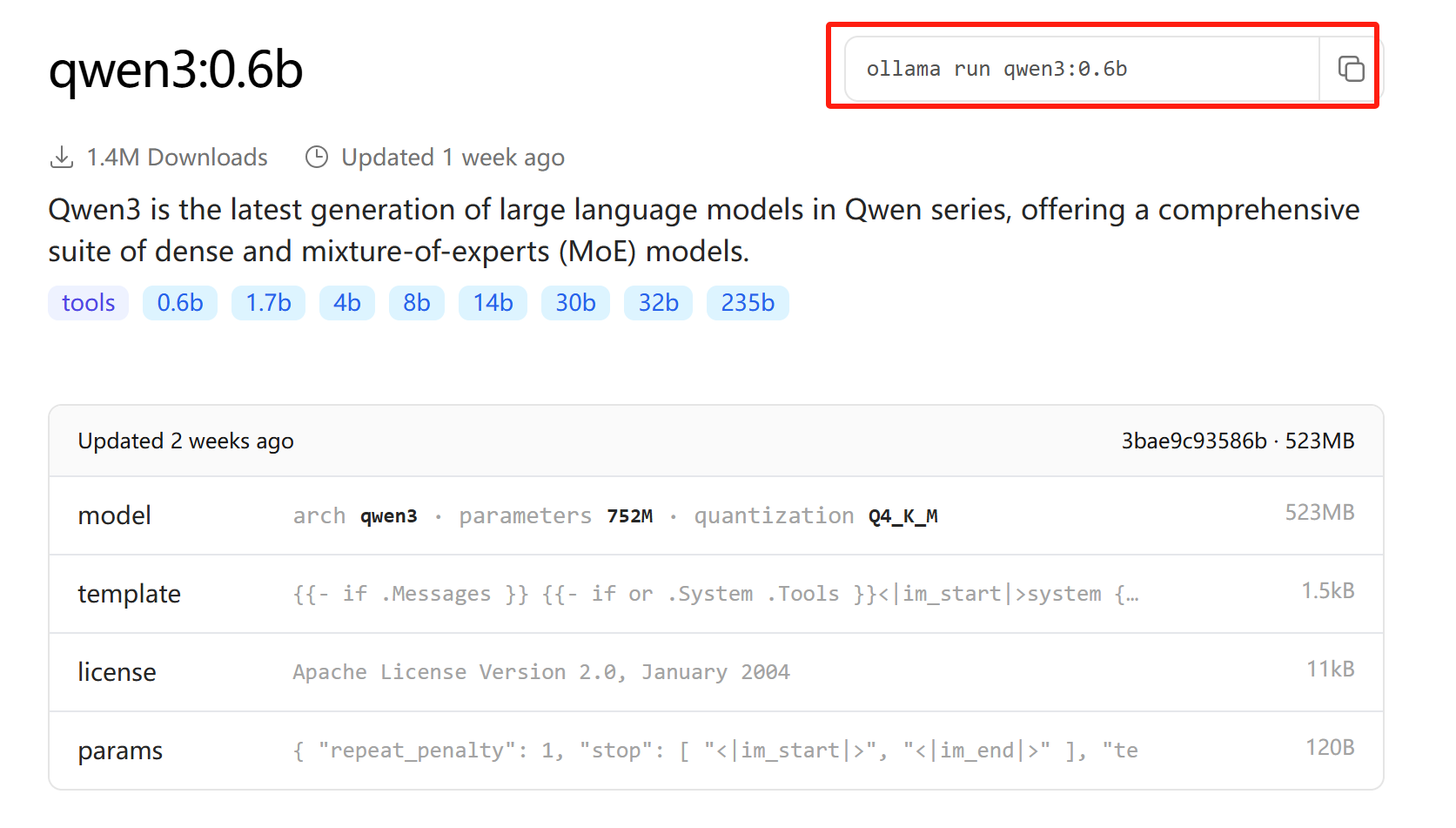Viewport: 1456px width, 828px height.
Task: Click the download arrow icon
Action: (62, 158)
